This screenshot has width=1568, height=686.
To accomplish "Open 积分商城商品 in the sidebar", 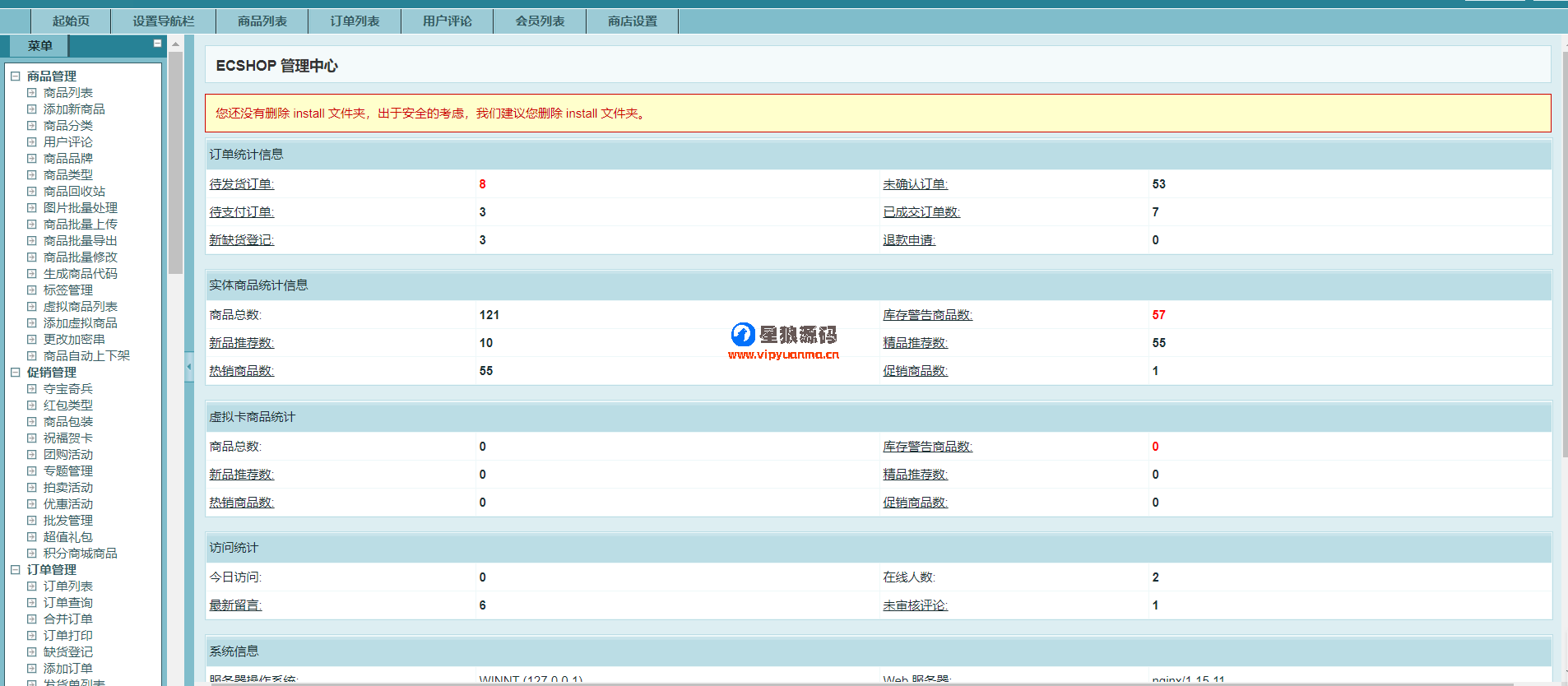I will tap(81, 553).
